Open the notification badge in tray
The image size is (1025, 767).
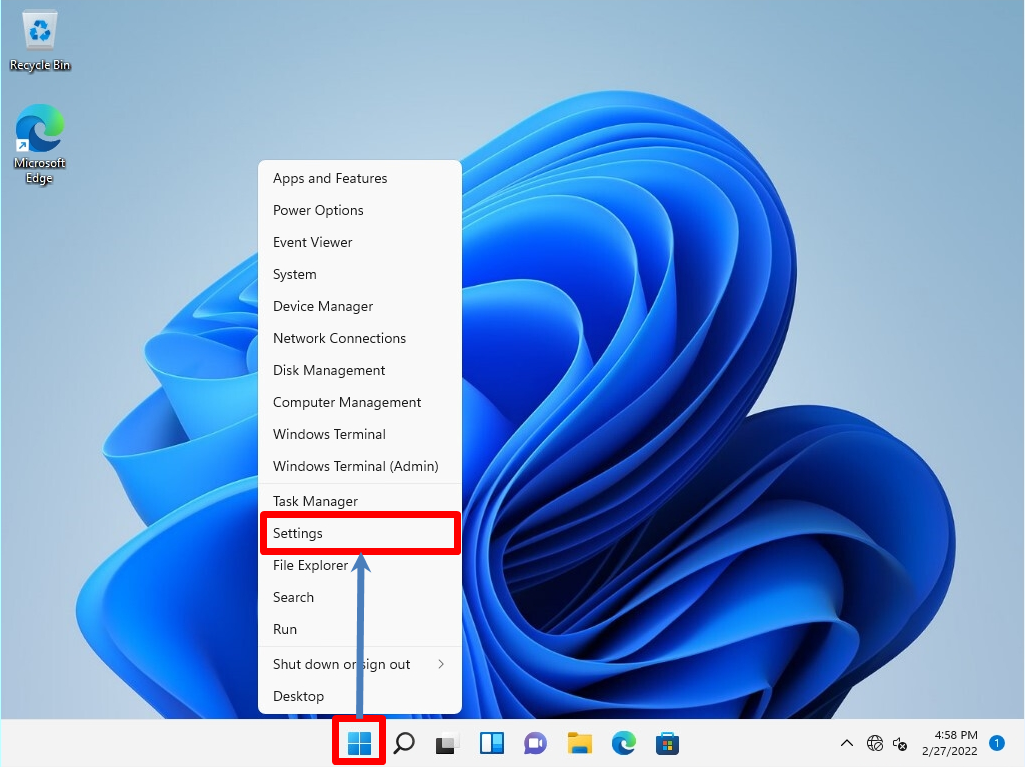997,743
